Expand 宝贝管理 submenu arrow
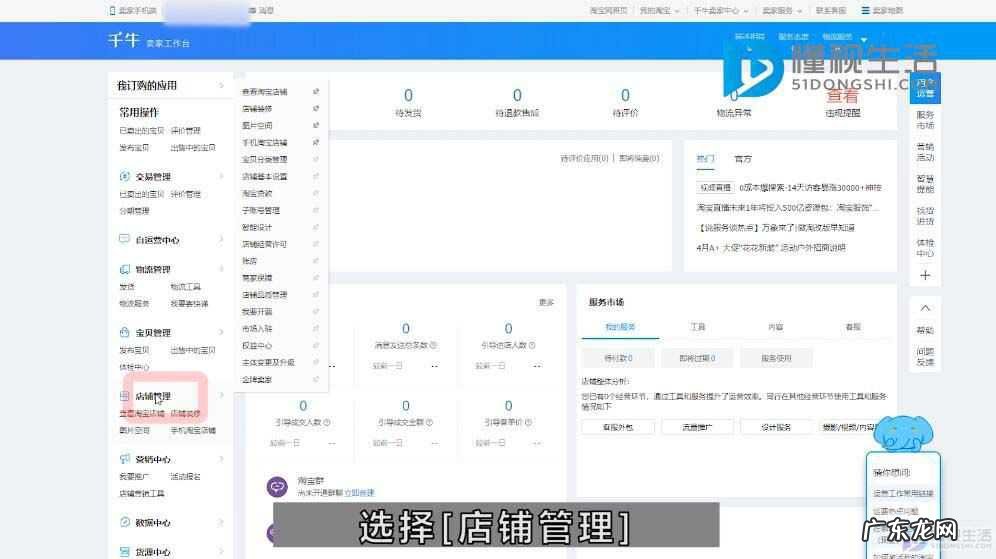Viewport: 996px width, 559px height. point(222,332)
